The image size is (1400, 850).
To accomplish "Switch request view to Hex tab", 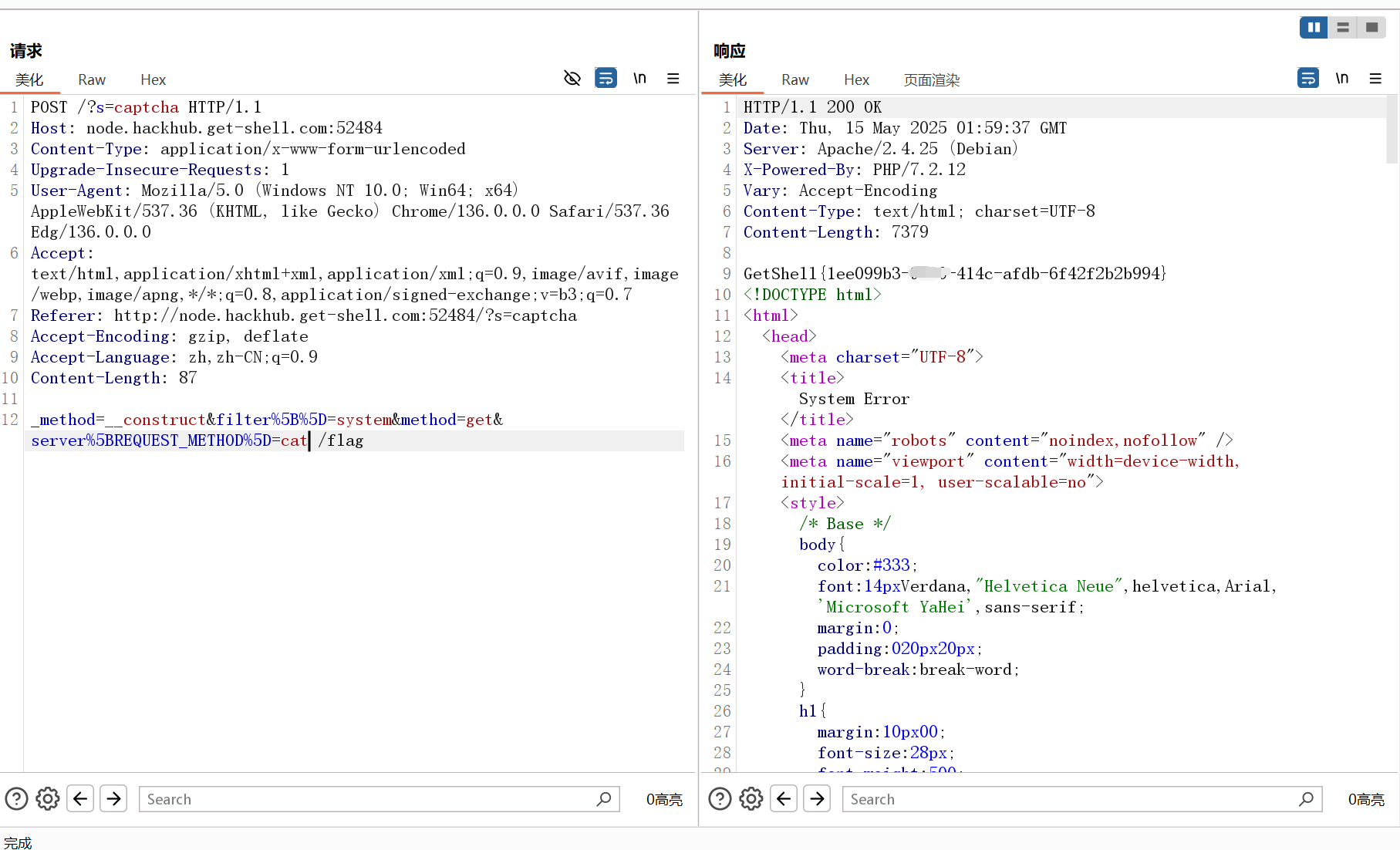I will coord(153,79).
